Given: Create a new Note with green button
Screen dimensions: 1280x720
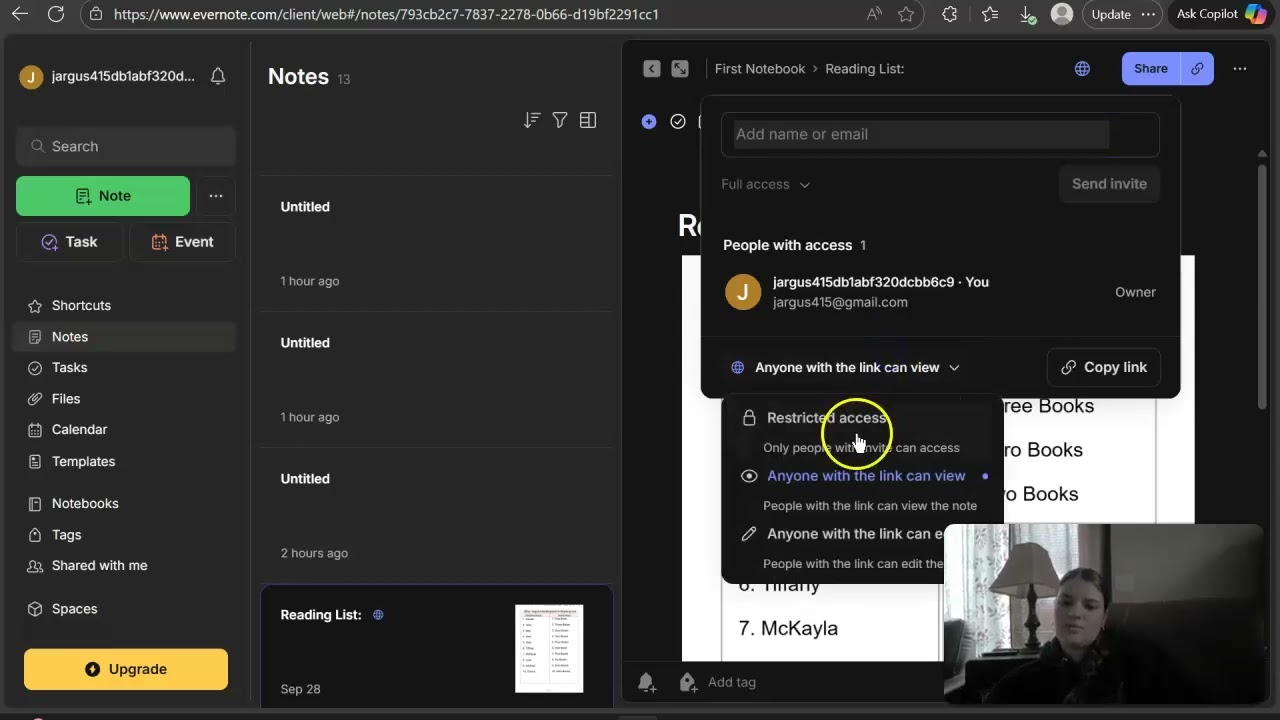Looking at the screenshot, I should click(x=103, y=196).
